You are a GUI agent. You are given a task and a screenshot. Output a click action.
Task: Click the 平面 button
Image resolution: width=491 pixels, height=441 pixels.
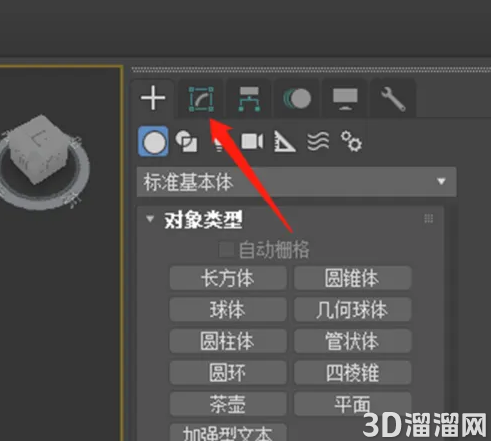[352, 404]
